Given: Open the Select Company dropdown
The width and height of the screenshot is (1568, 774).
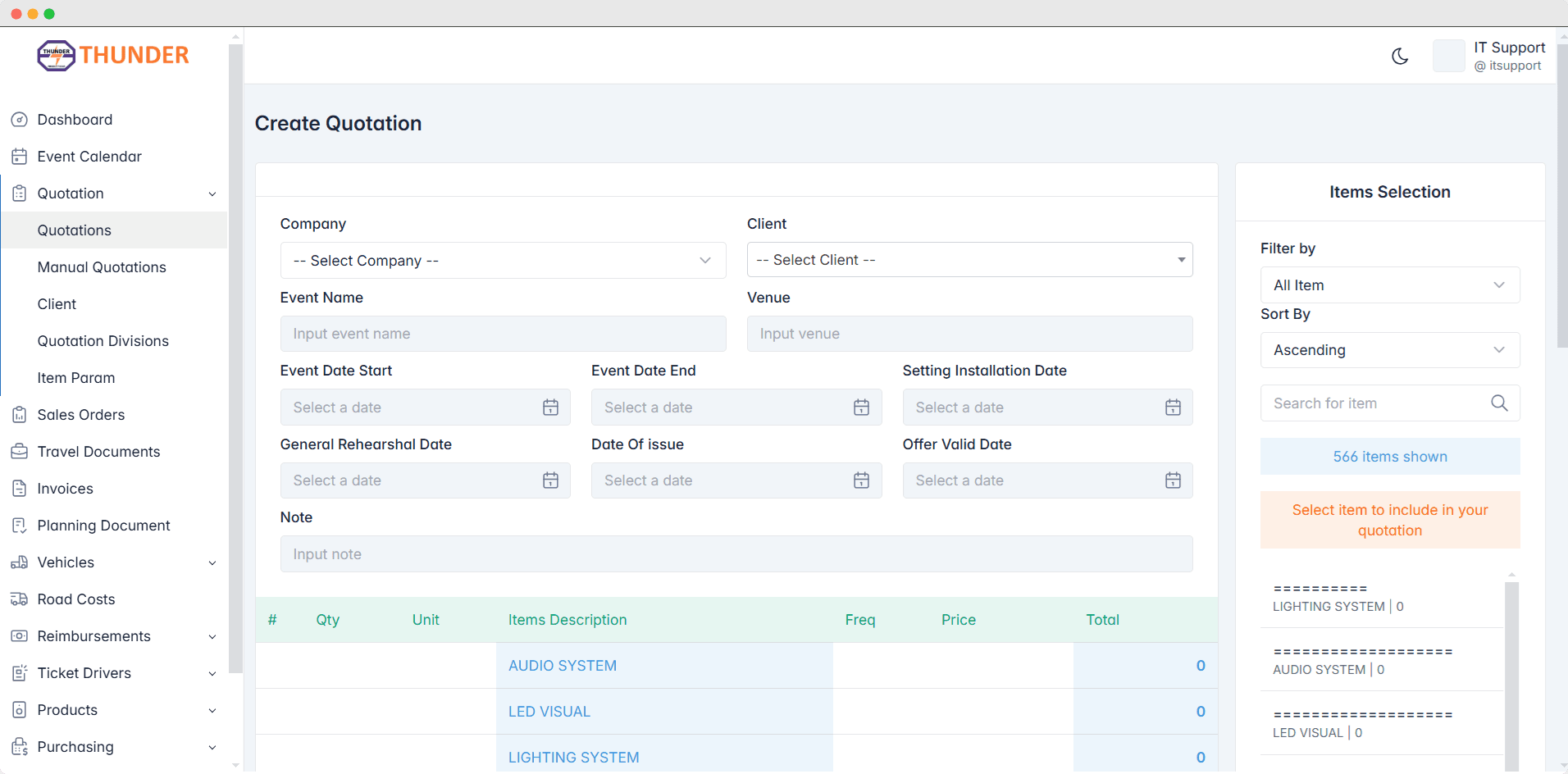Looking at the screenshot, I should (503, 261).
